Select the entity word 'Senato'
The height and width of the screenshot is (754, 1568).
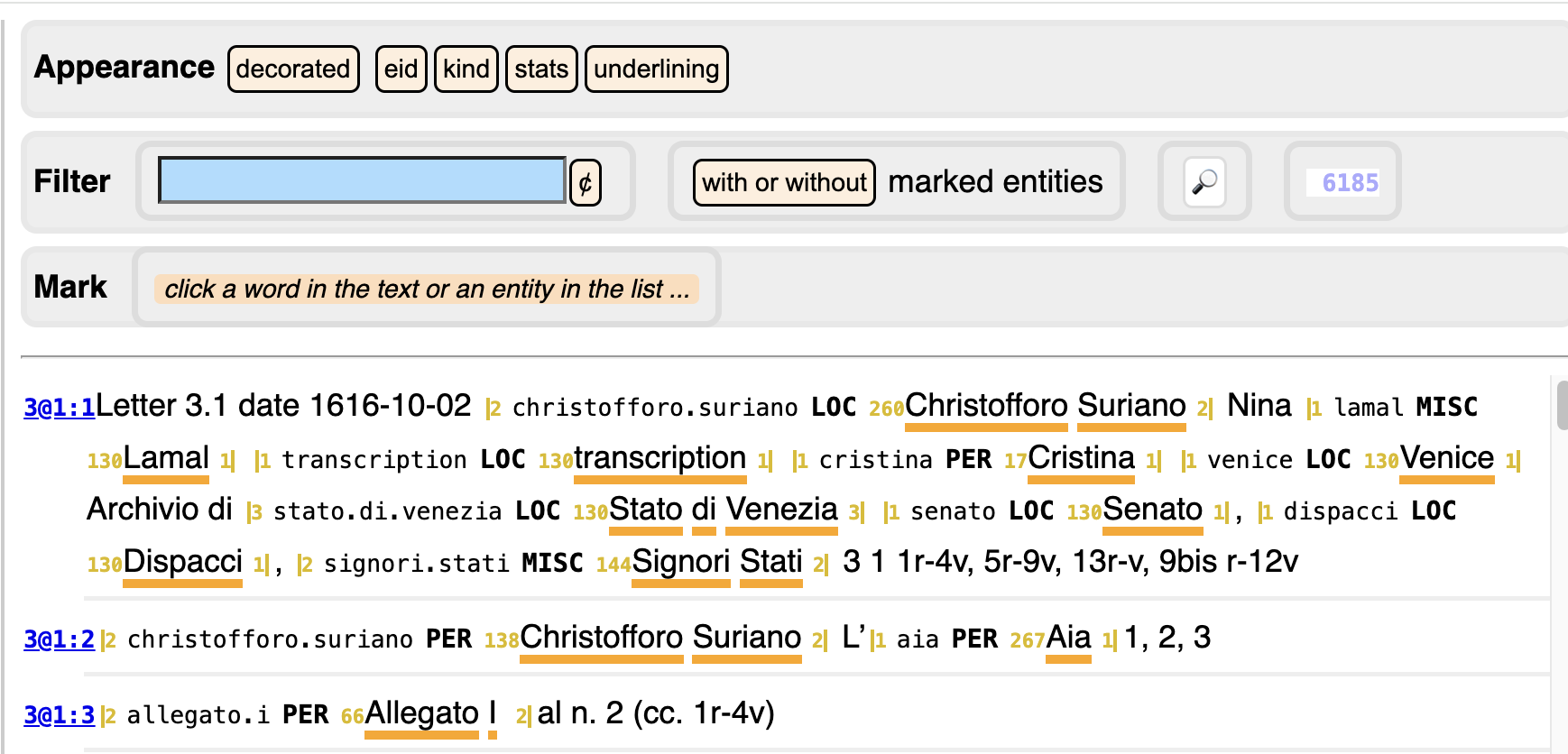pos(1153,510)
